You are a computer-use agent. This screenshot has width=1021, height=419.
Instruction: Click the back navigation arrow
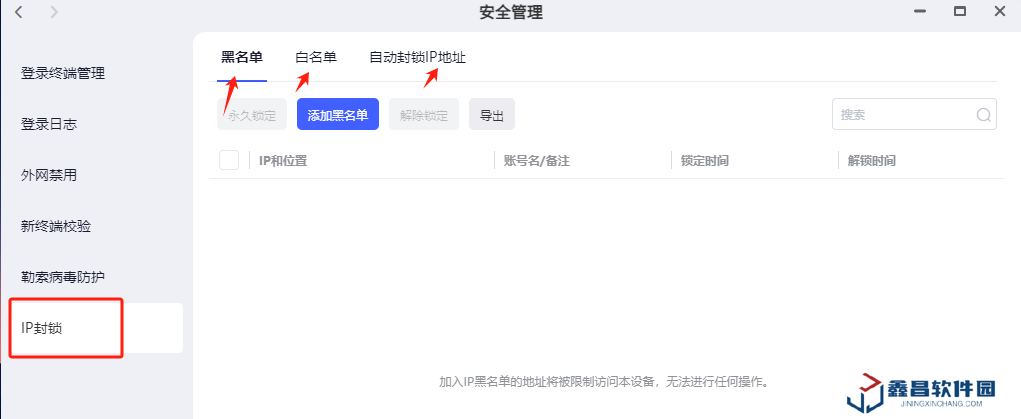[x=18, y=12]
